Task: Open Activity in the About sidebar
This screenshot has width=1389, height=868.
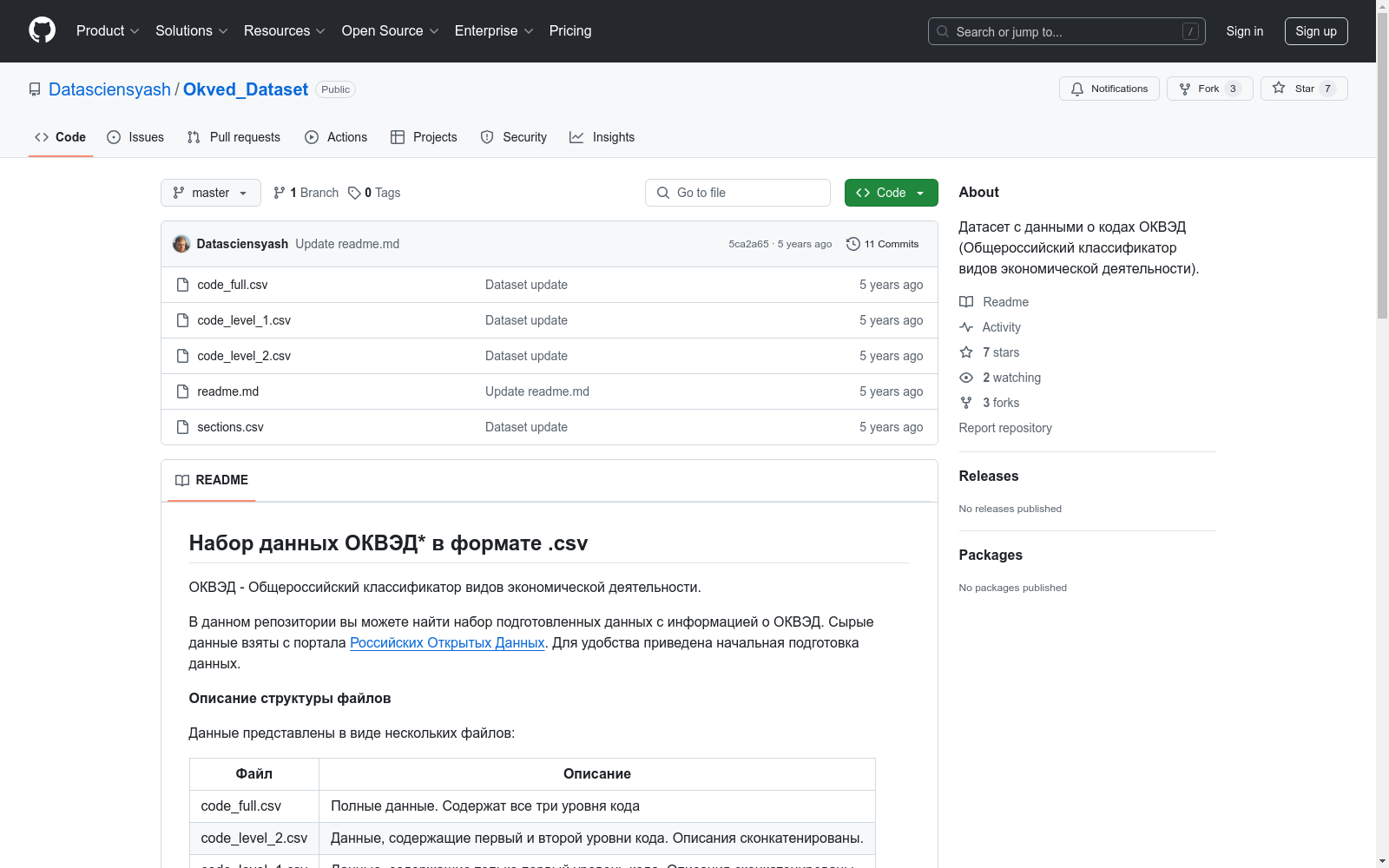Action: click(x=1001, y=327)
